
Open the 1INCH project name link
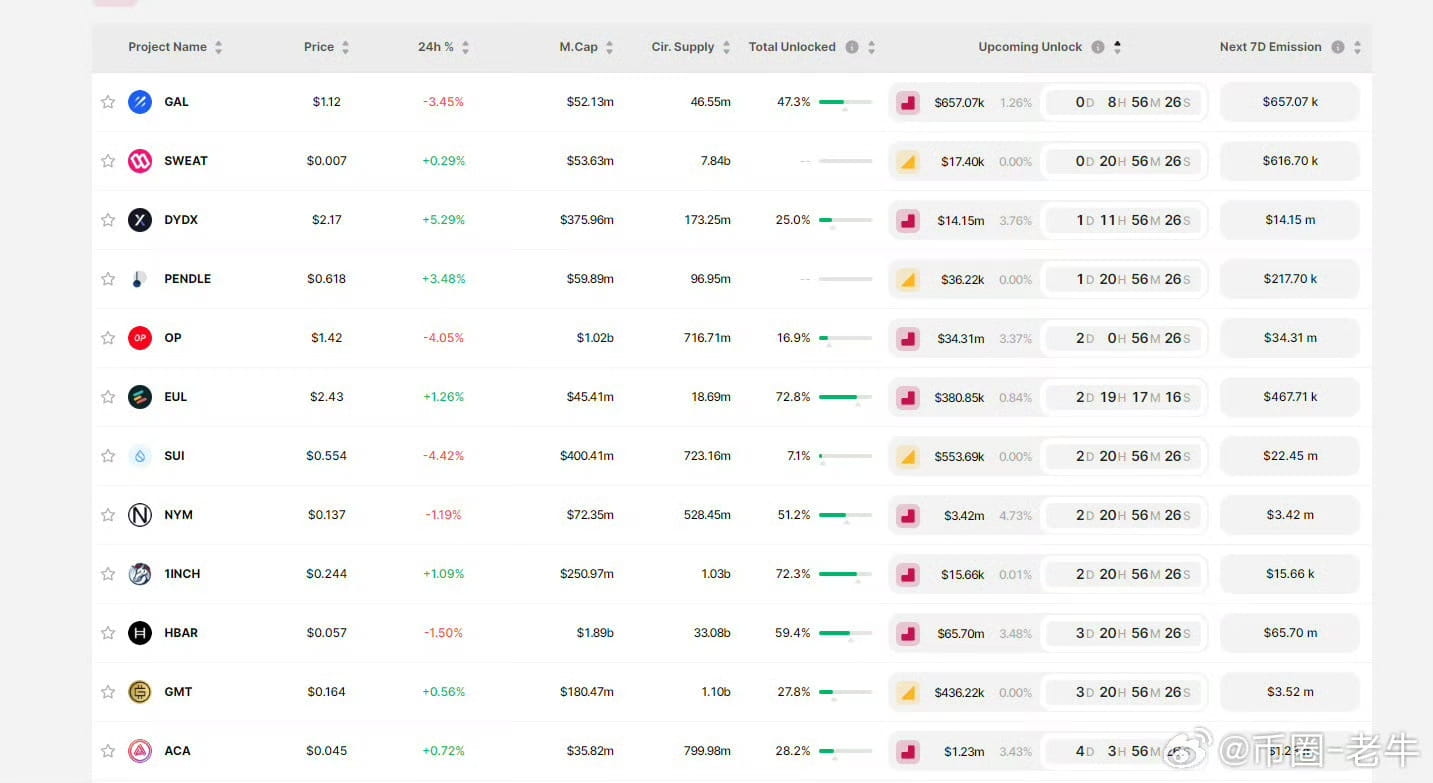182,574
